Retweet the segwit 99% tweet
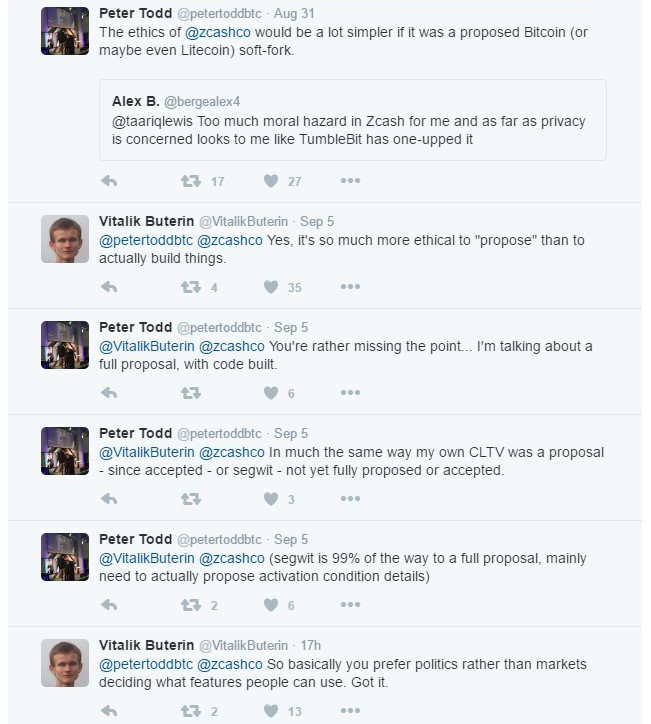 tap(191, 605)
